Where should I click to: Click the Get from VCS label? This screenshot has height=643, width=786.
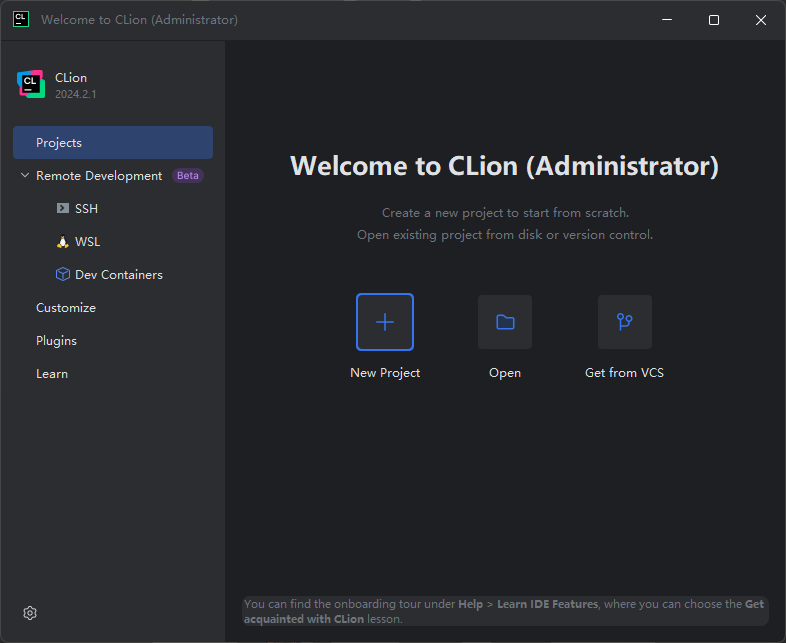pyautogui.click(x=624, y=373)
